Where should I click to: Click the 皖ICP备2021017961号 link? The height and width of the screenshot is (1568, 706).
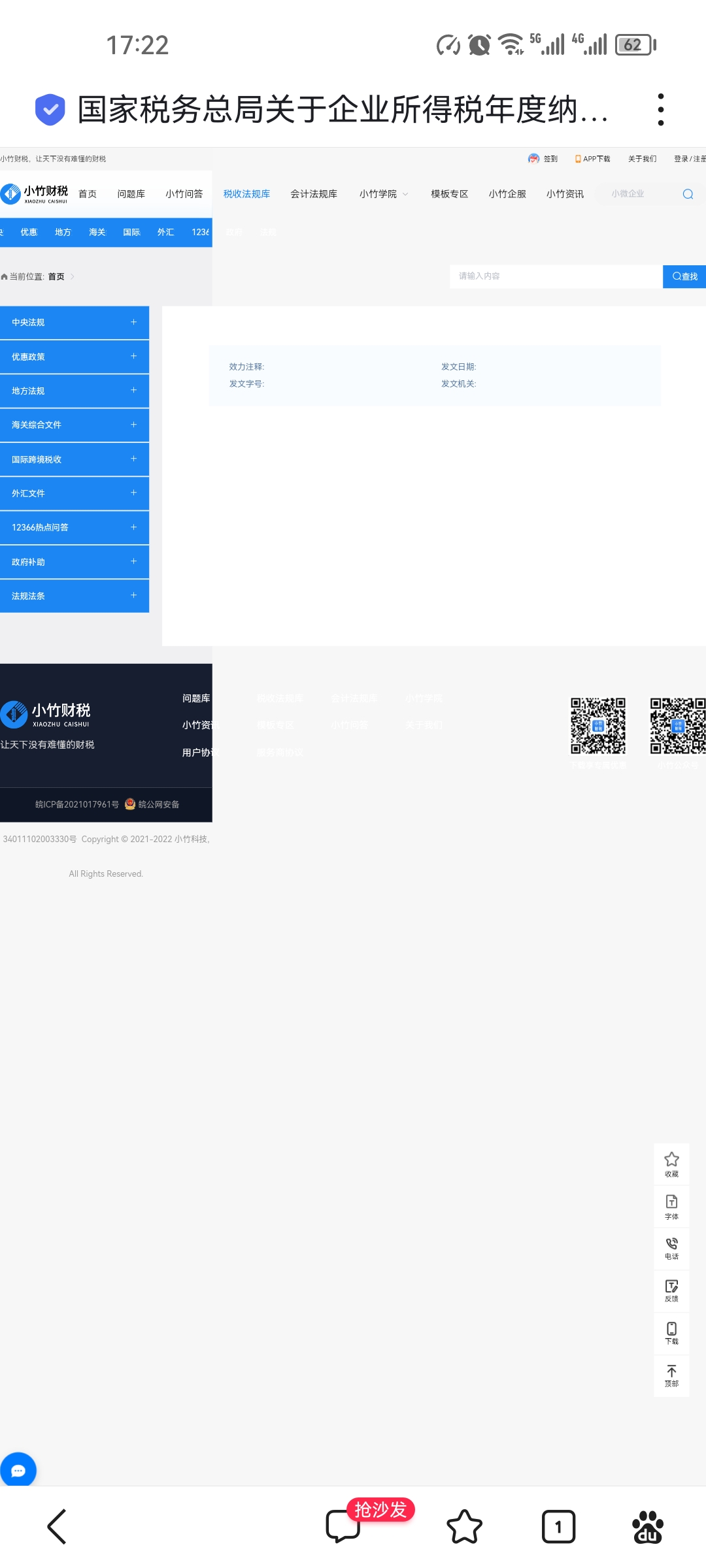[77, 804]
